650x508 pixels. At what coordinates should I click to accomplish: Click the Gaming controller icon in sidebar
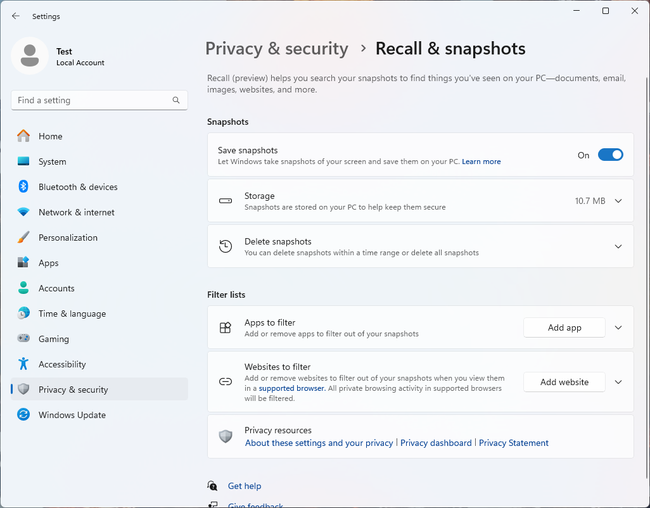23,339
